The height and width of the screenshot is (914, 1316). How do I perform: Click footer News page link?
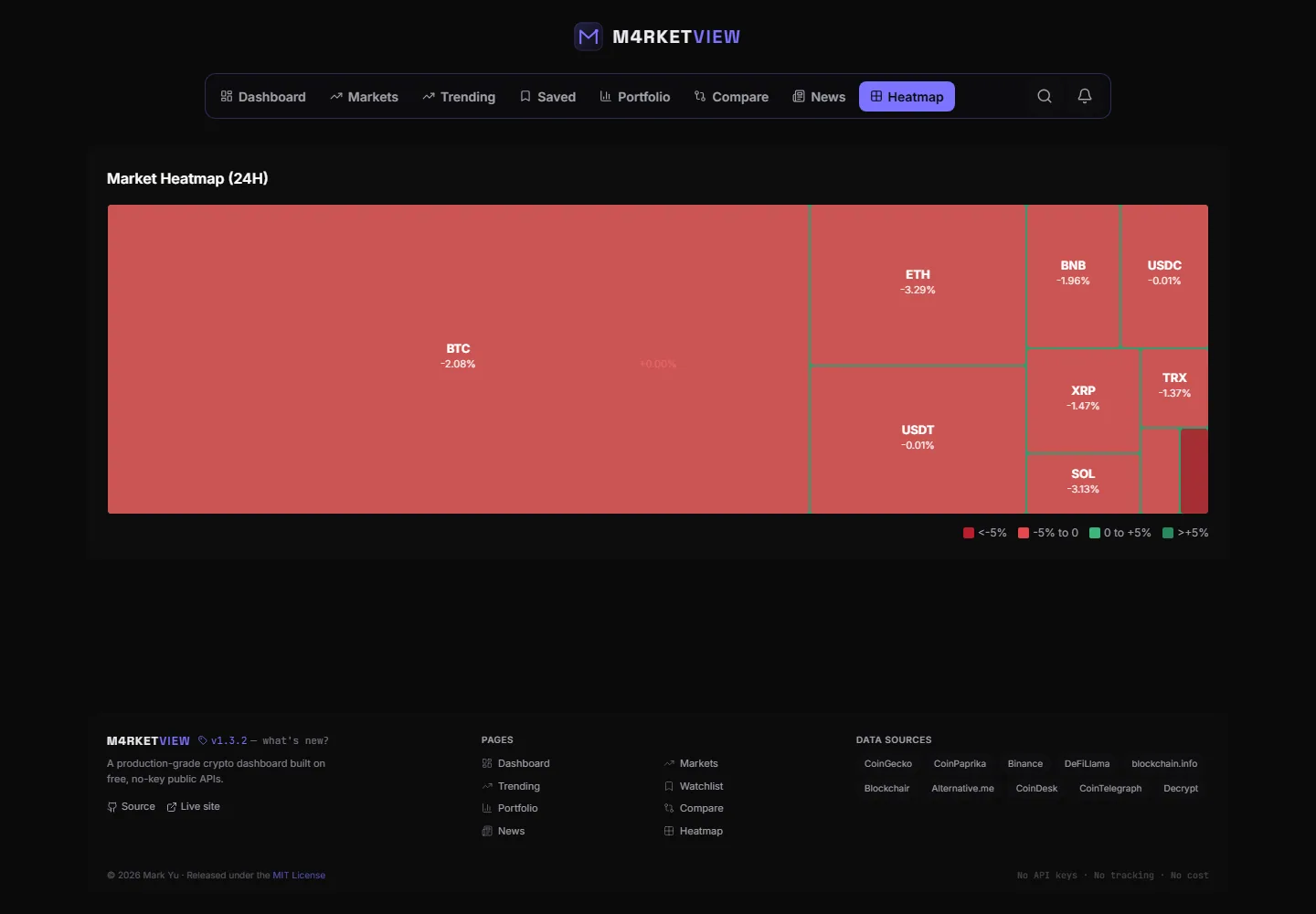coord(504,832)
